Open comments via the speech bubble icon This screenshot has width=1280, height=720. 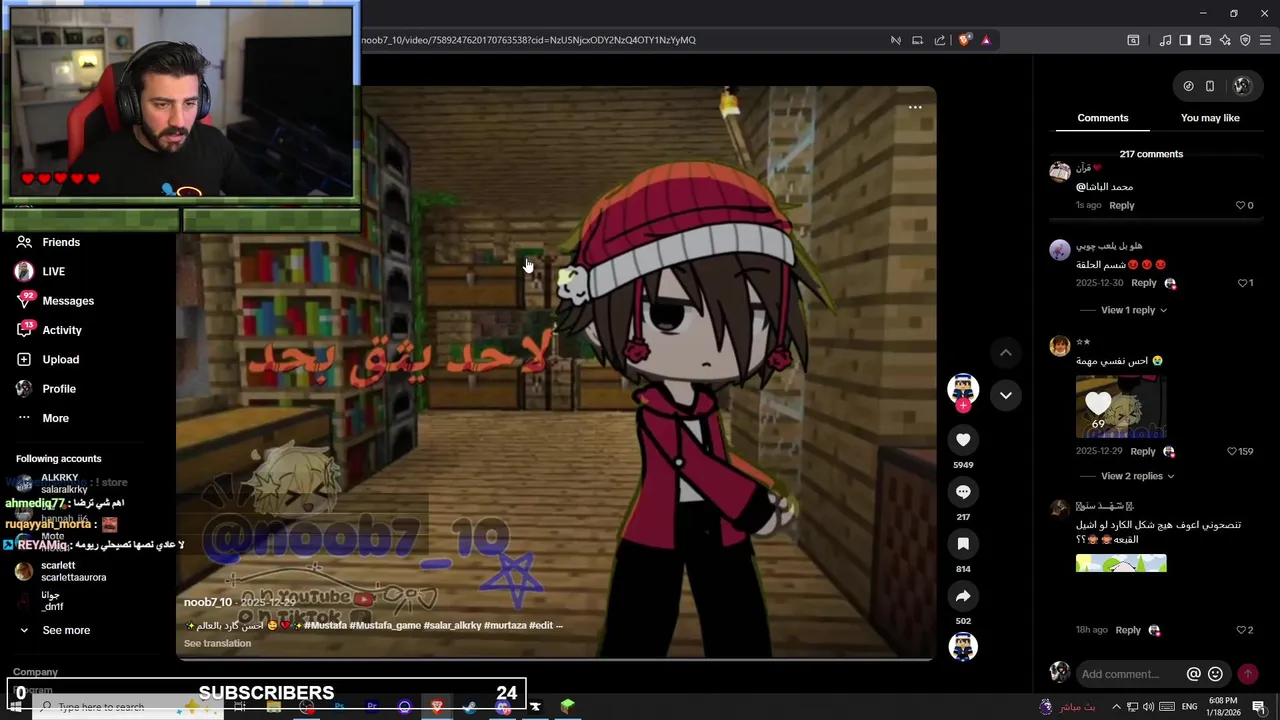tap(963, 492)
